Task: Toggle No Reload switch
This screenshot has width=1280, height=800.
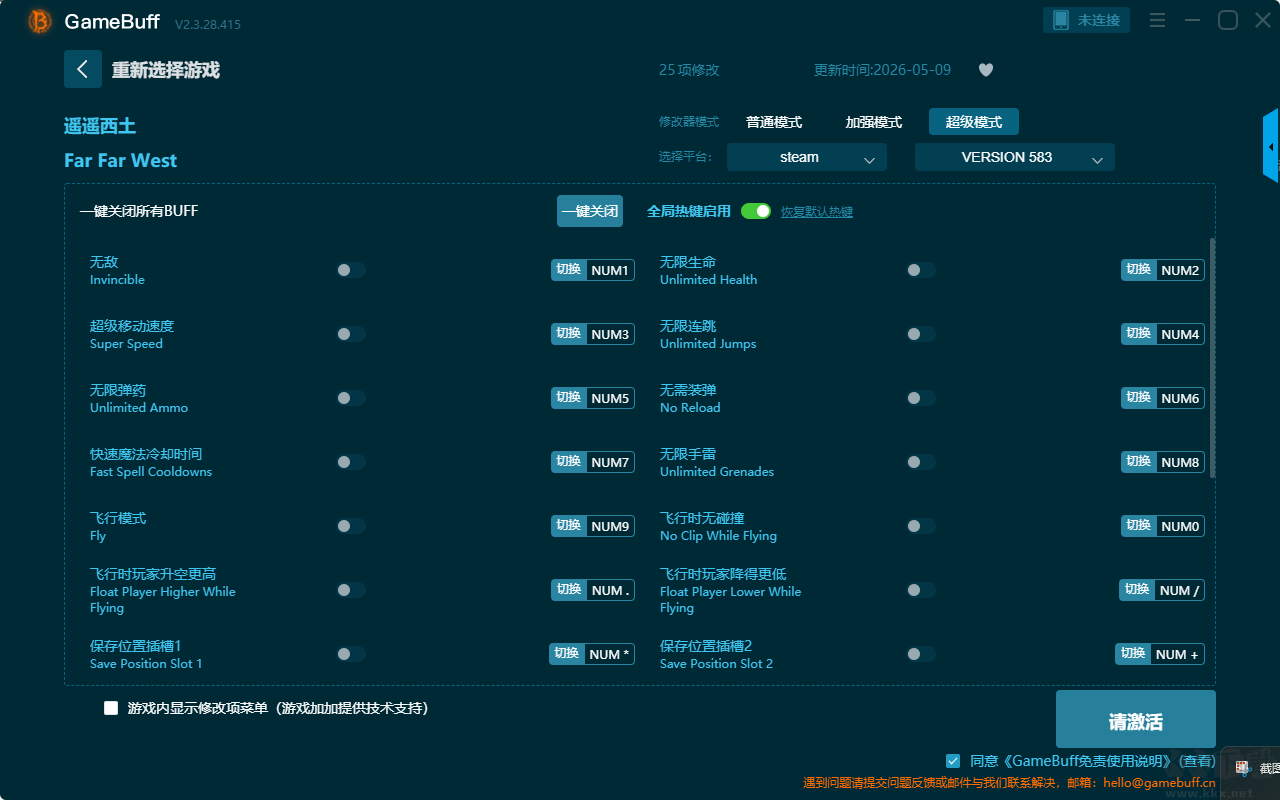Action: coord(921,398)
